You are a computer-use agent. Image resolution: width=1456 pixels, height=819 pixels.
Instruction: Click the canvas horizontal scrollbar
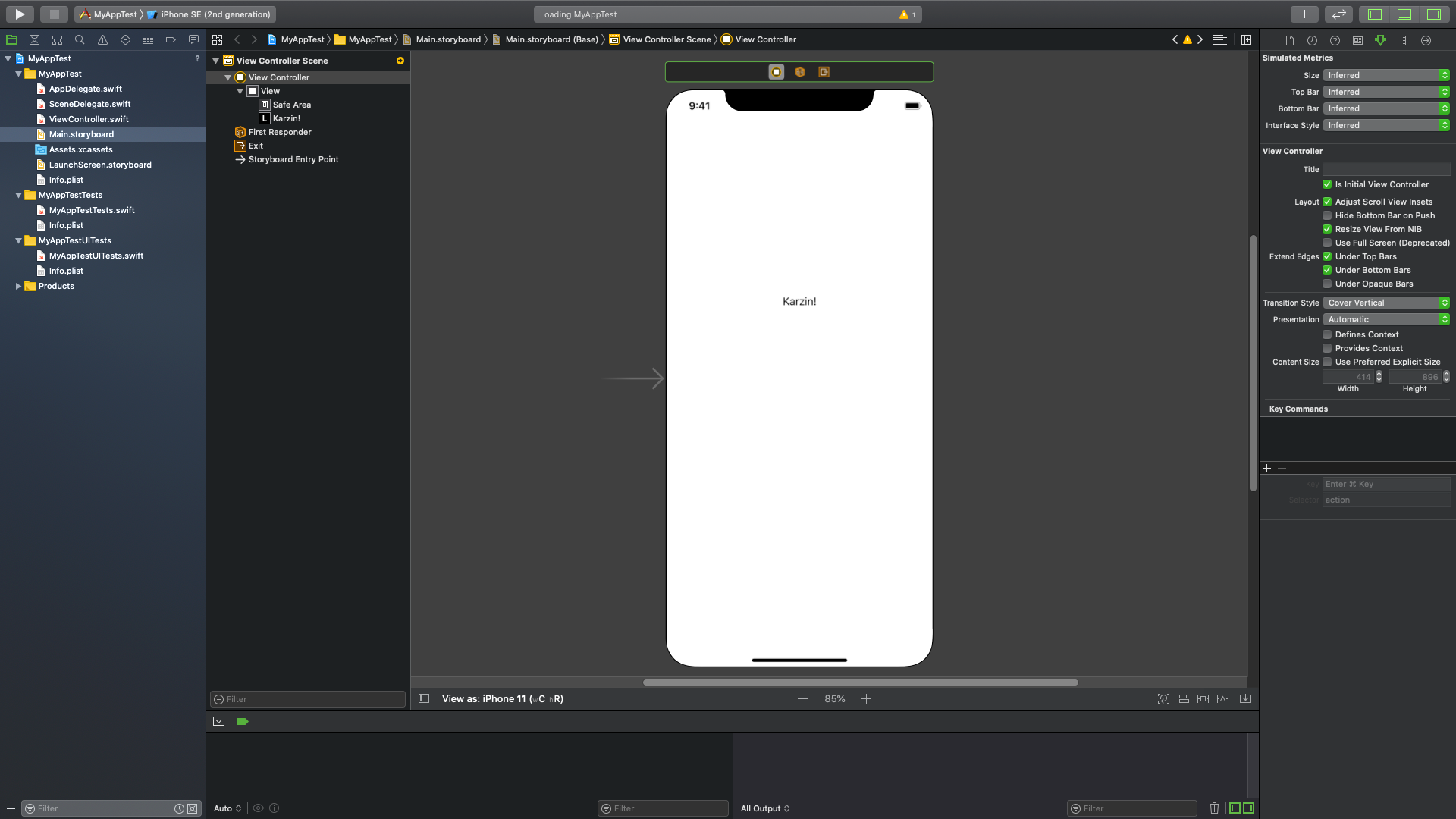860,682
